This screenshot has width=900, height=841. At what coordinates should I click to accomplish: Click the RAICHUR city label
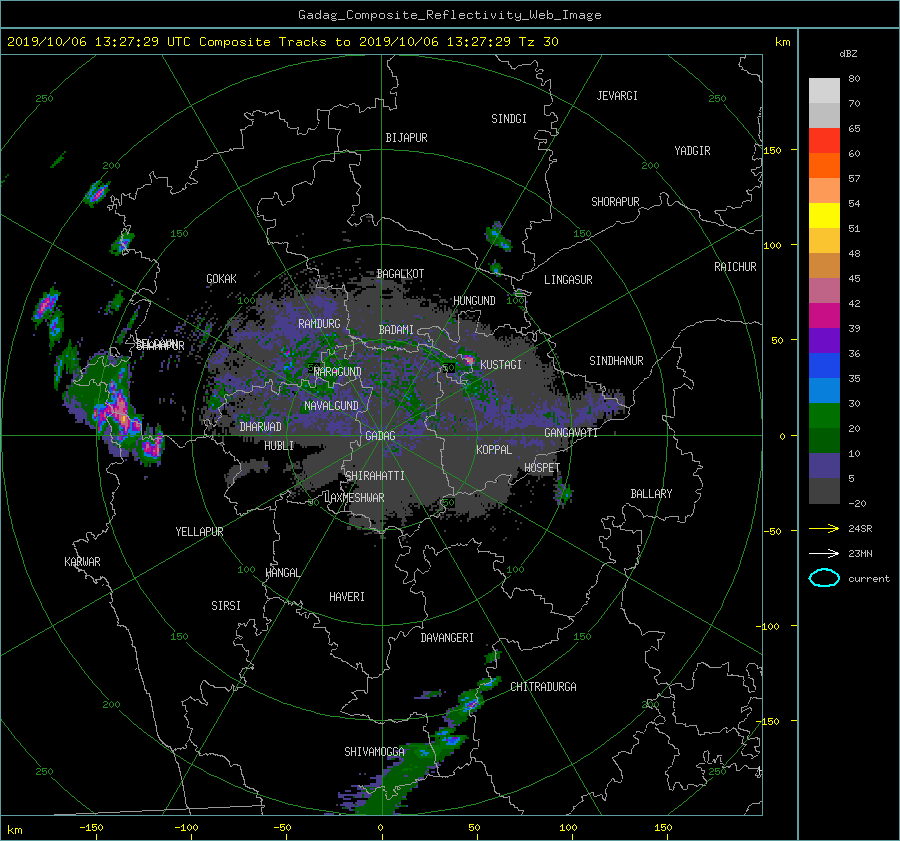(735, 267)
